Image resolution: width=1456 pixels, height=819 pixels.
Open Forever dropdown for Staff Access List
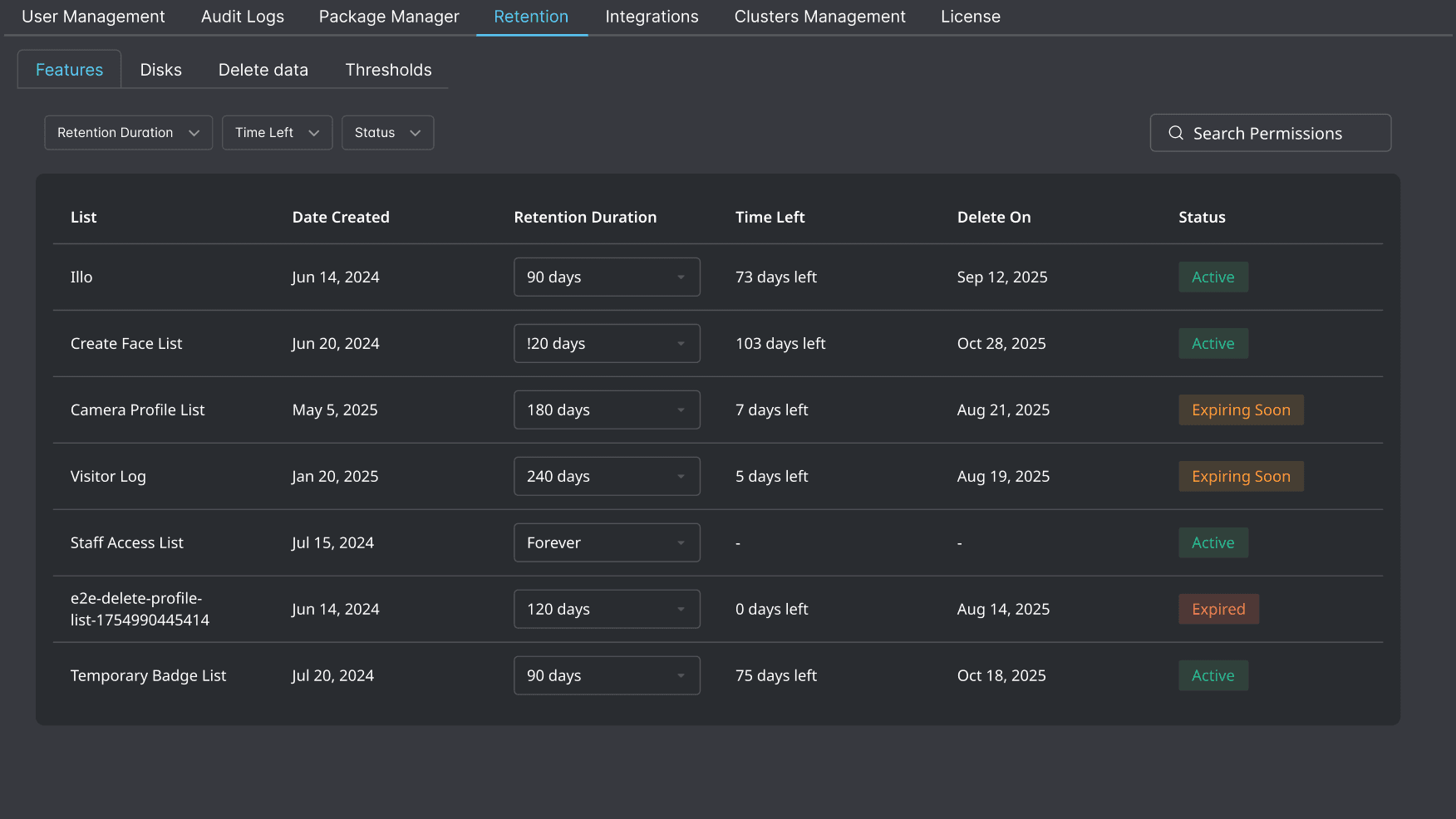pos(607,542)
